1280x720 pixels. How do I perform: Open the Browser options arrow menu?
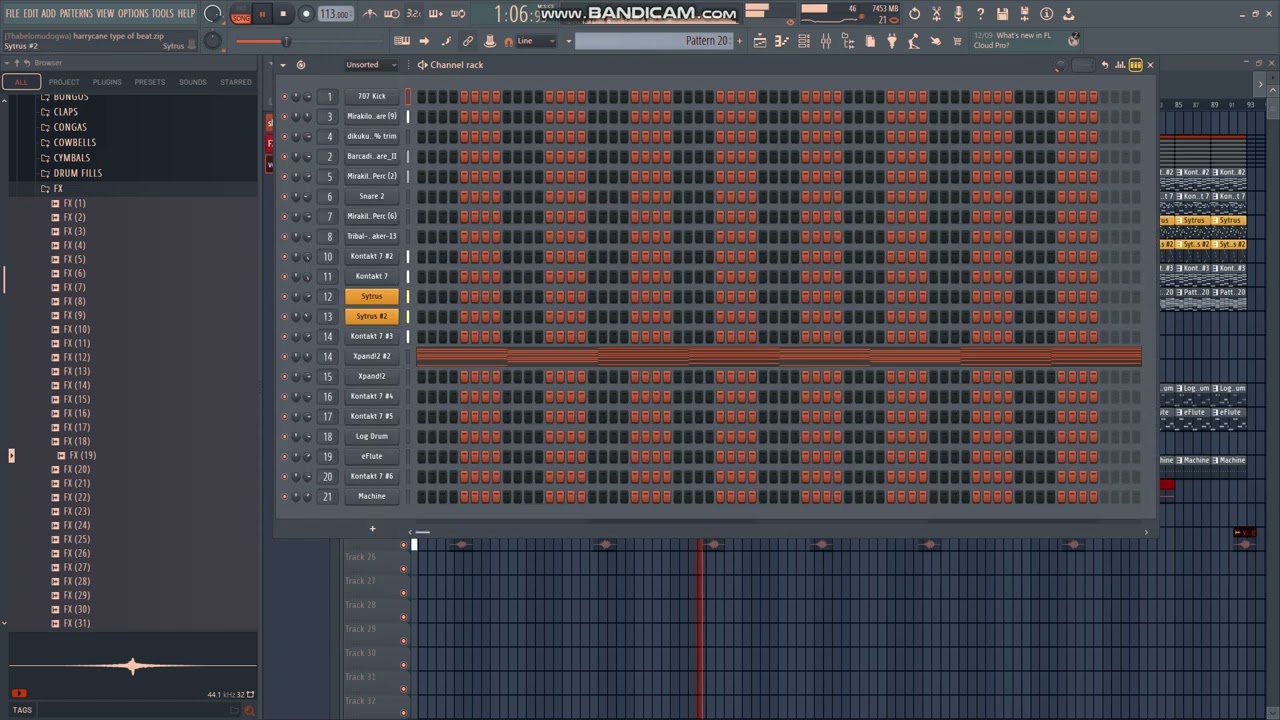[x=7, y=63]
